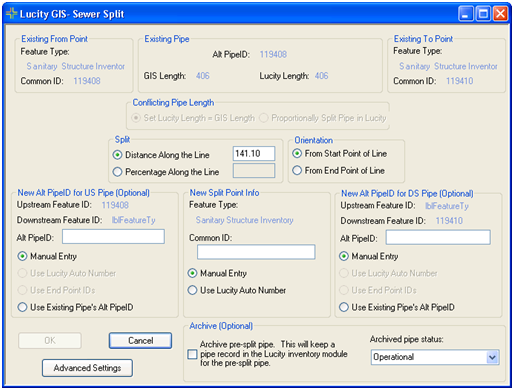
Task: Click the Distance Along the Line value field
Action: pos(254,154)
